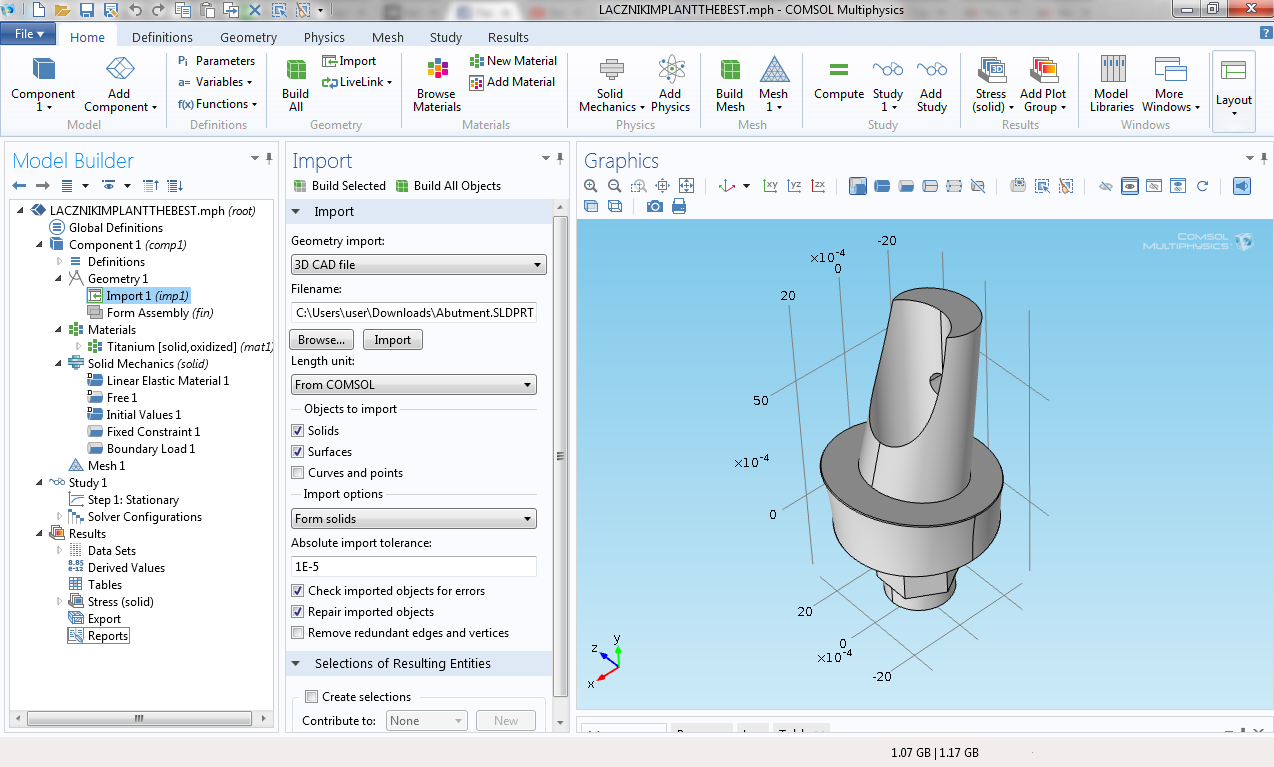
Task: Open the Contribute to dropdown
Action: (x=427, y=721)
